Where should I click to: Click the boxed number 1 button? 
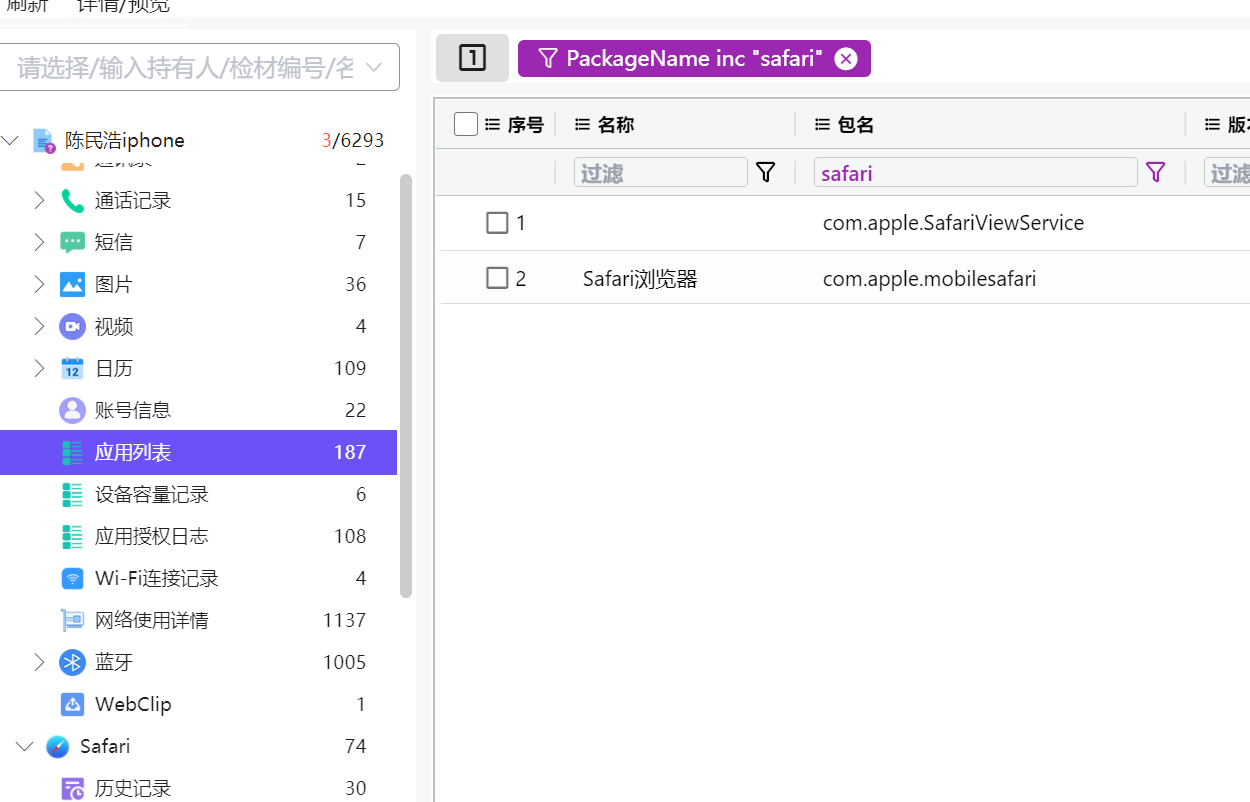click(x=472, y=58)
